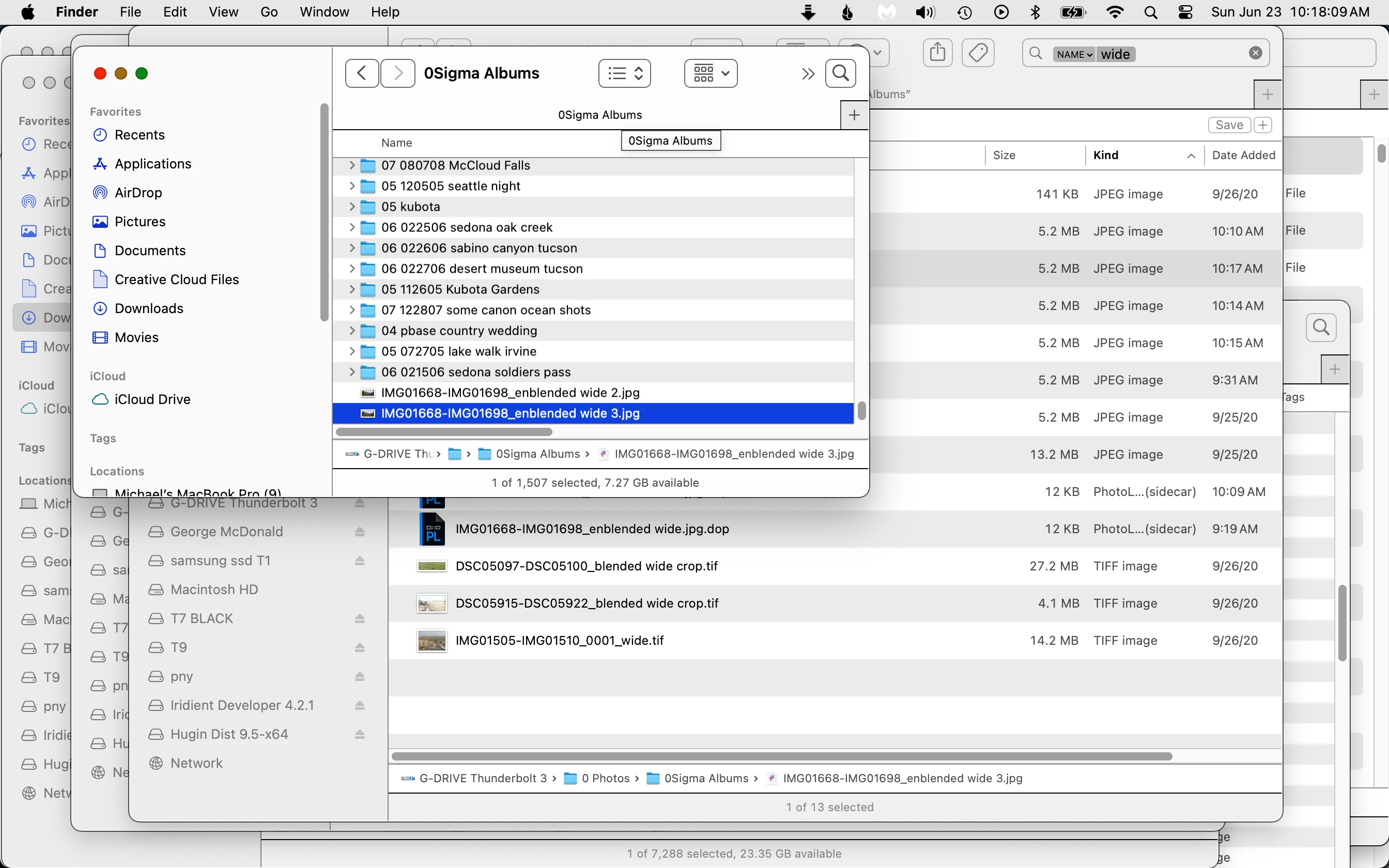
Task: Click the Save search button
Action: click(x=1228, y=125)
